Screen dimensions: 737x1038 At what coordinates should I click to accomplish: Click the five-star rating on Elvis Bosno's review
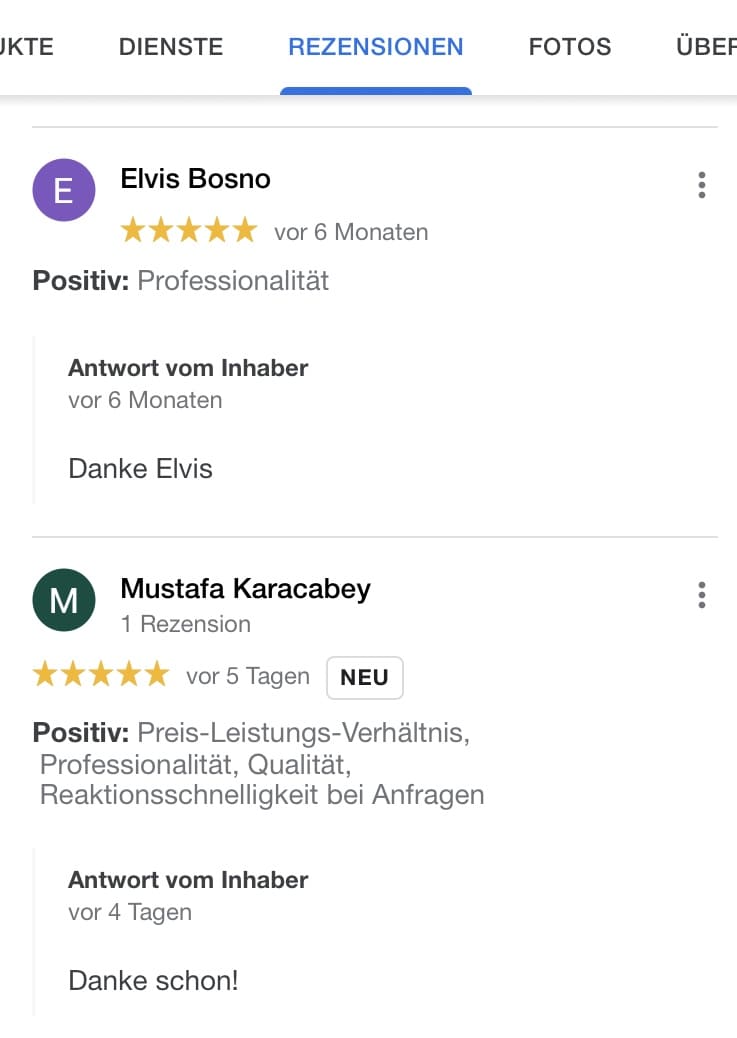pyautogui.click(x=188, y=232)
